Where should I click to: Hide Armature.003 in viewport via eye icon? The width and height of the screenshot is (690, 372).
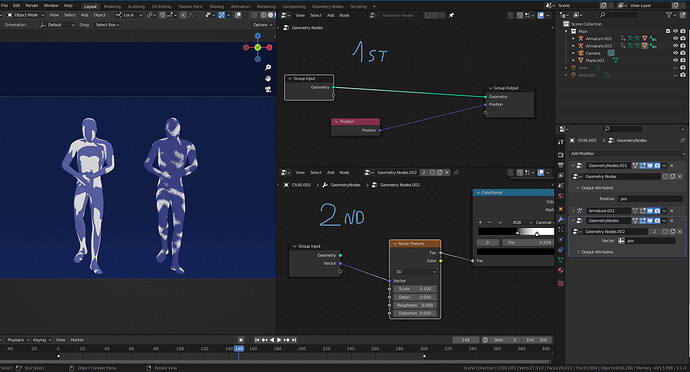675,46
